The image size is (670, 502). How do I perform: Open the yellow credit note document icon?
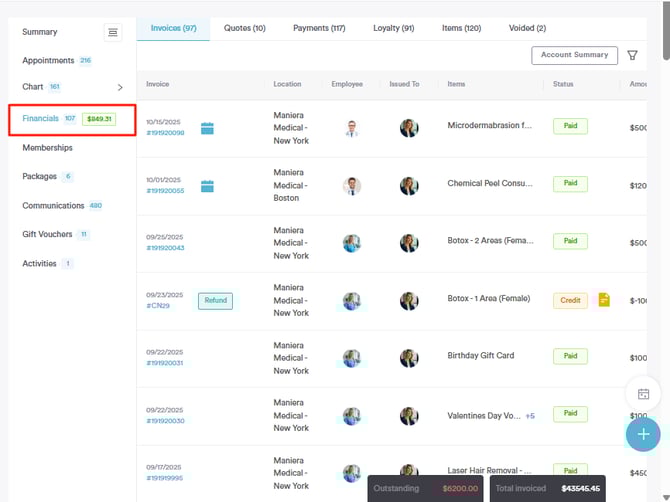603,300
